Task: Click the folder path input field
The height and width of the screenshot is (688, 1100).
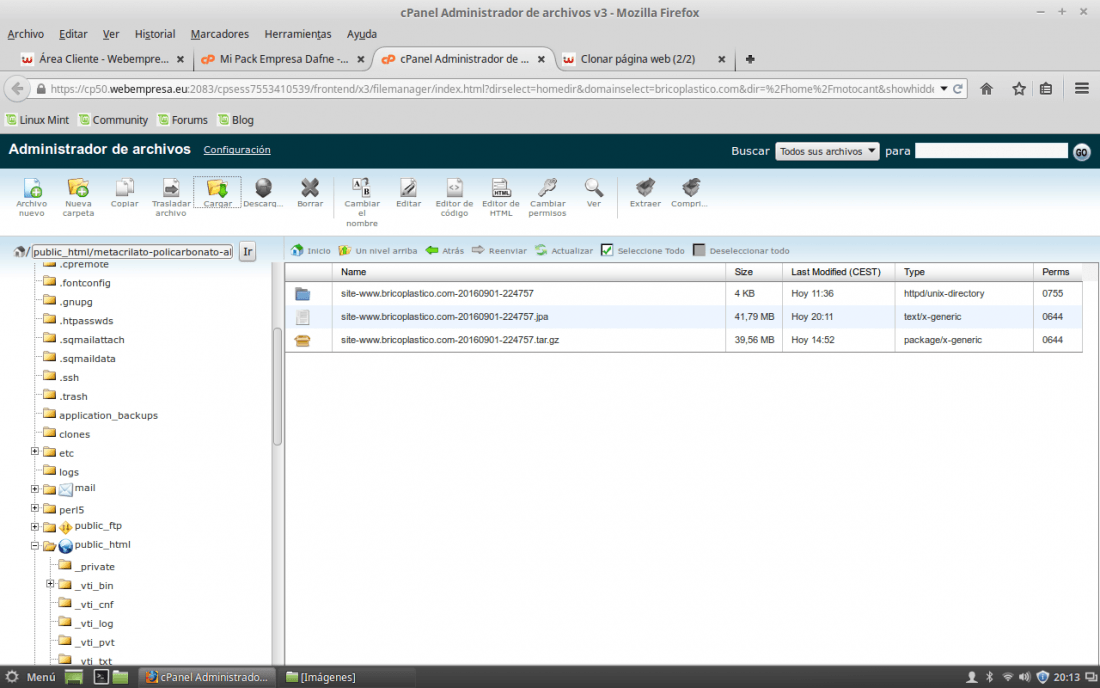Action: pos(132,251)
